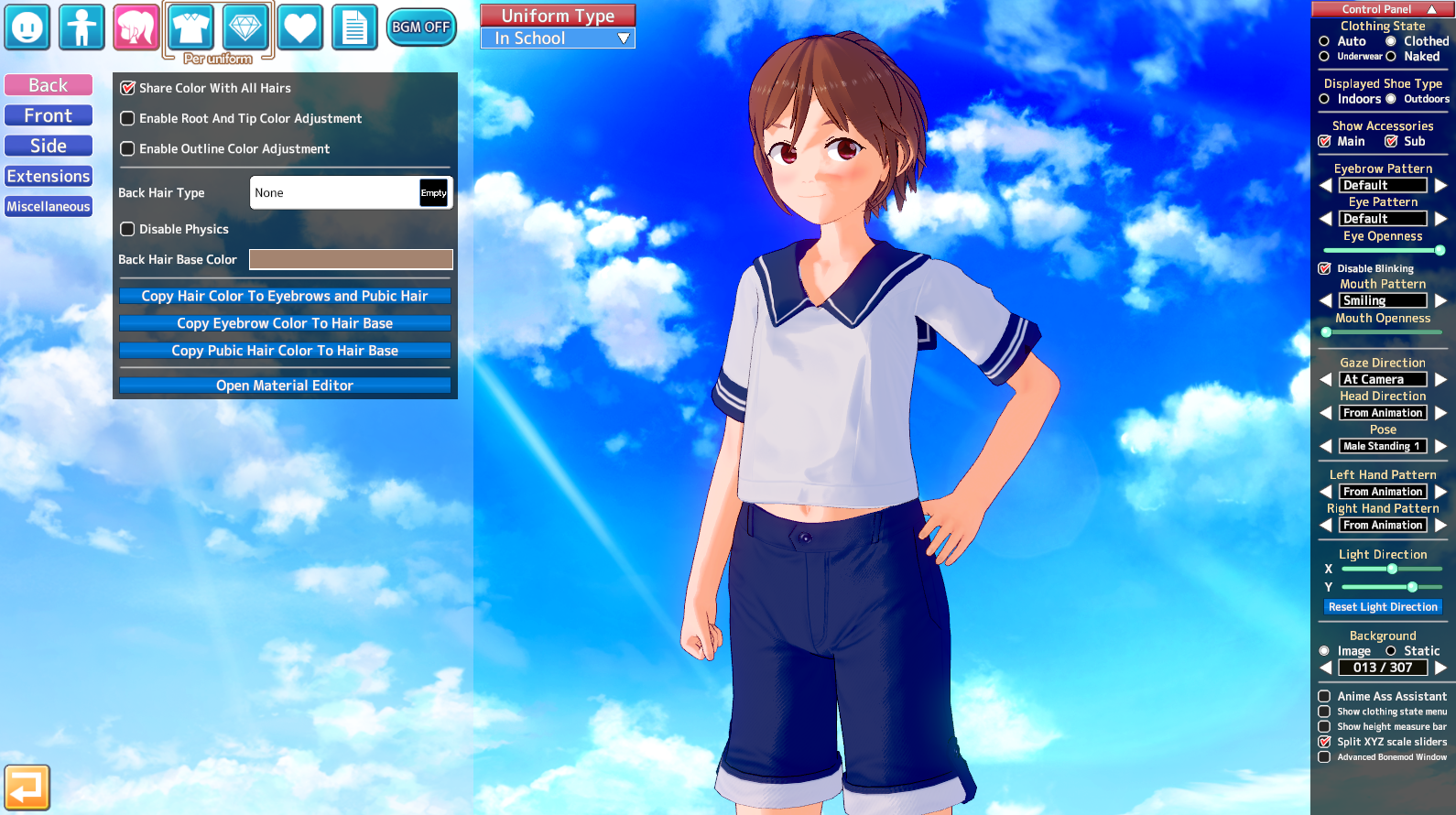Select Auto clothing state
Screen dimensions: 1456x815
[1324, 41]
